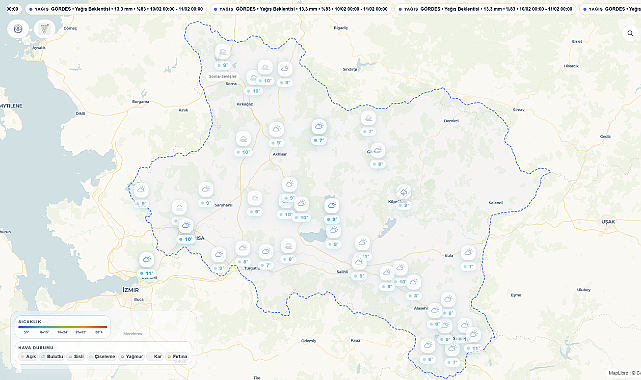Toggle the Yağmur weather filter chip
Viewport: 641px width, 380px height.
click(x=132, y=357)
